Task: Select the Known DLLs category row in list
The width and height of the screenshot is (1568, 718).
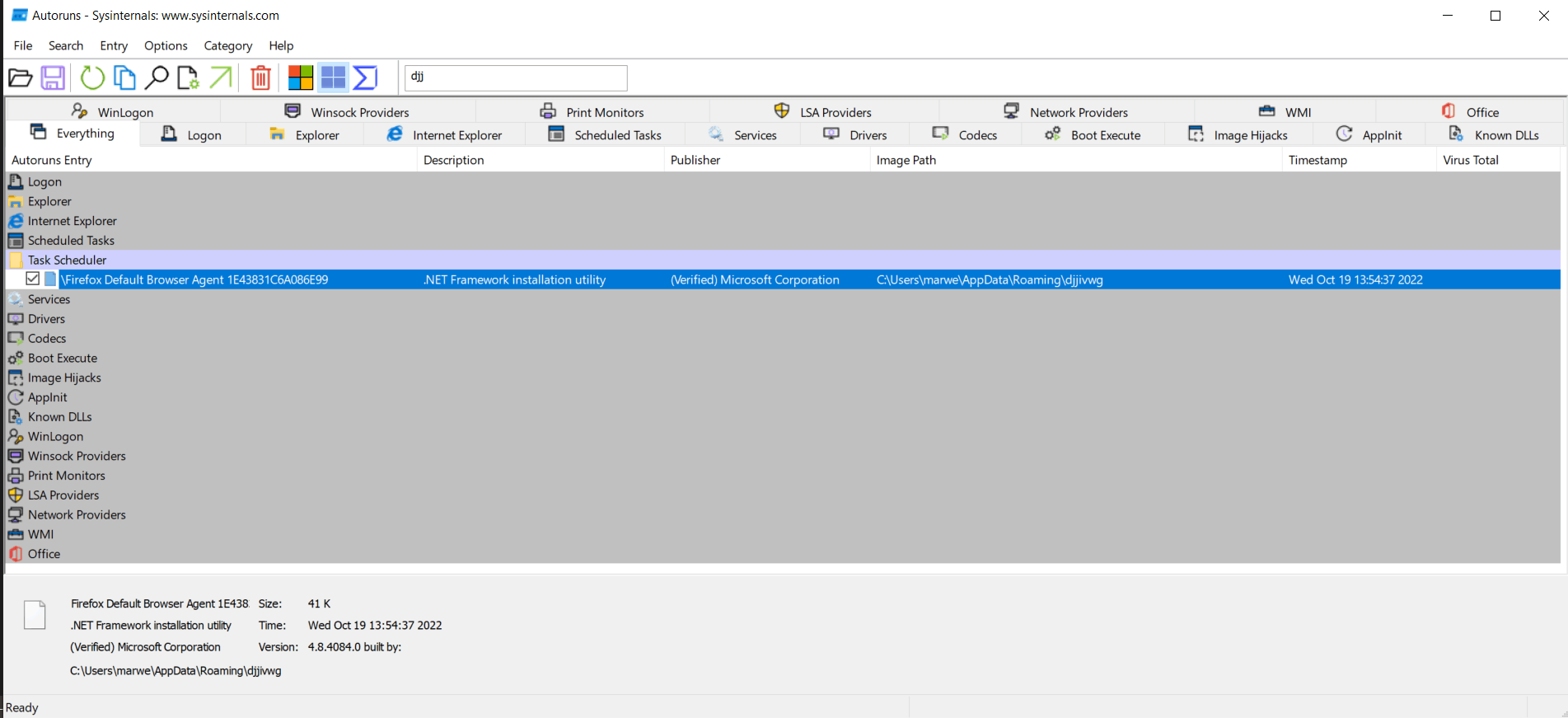Action: [784, 416]
